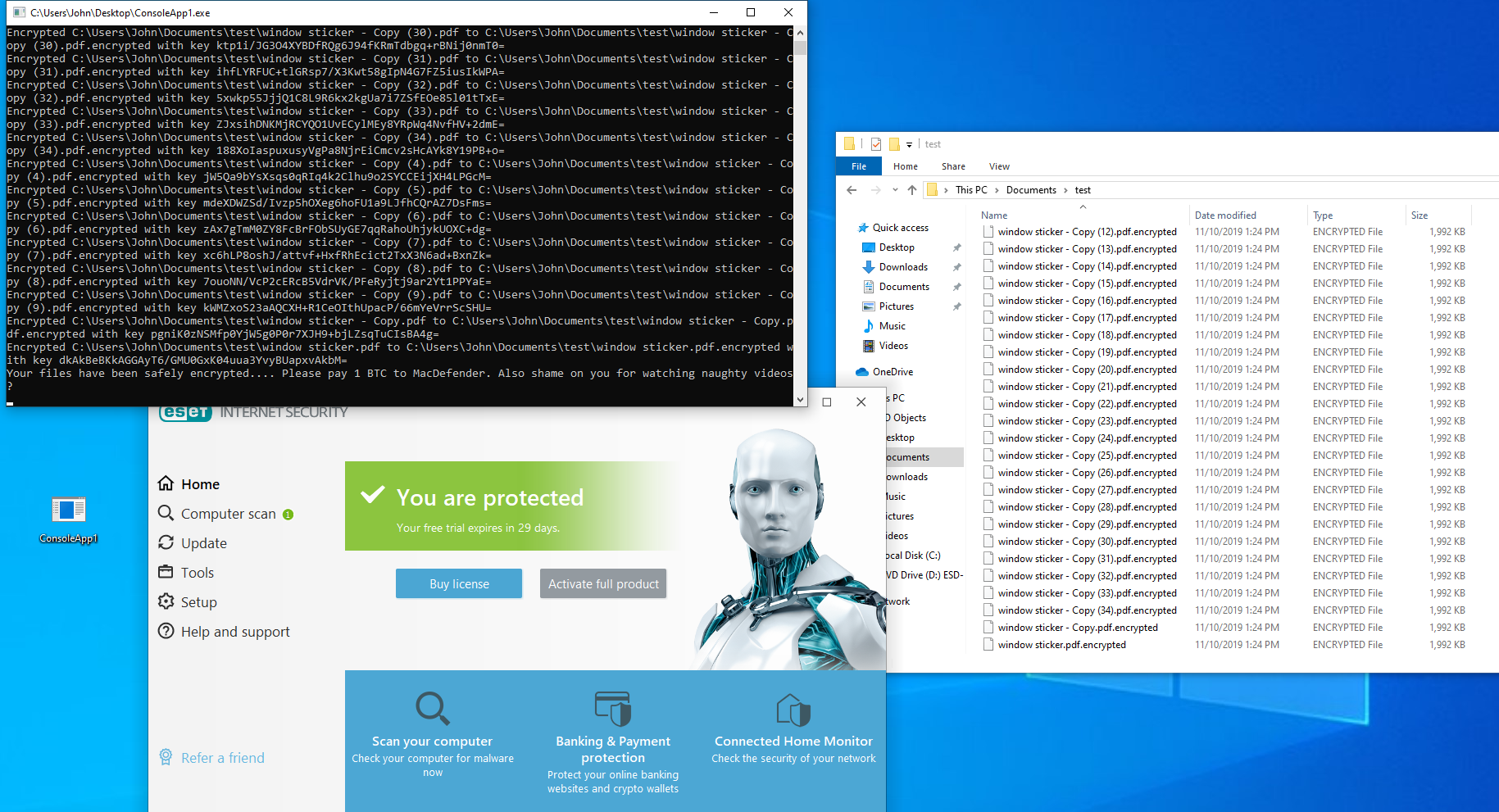Open Music in the Quick access list

892,326
